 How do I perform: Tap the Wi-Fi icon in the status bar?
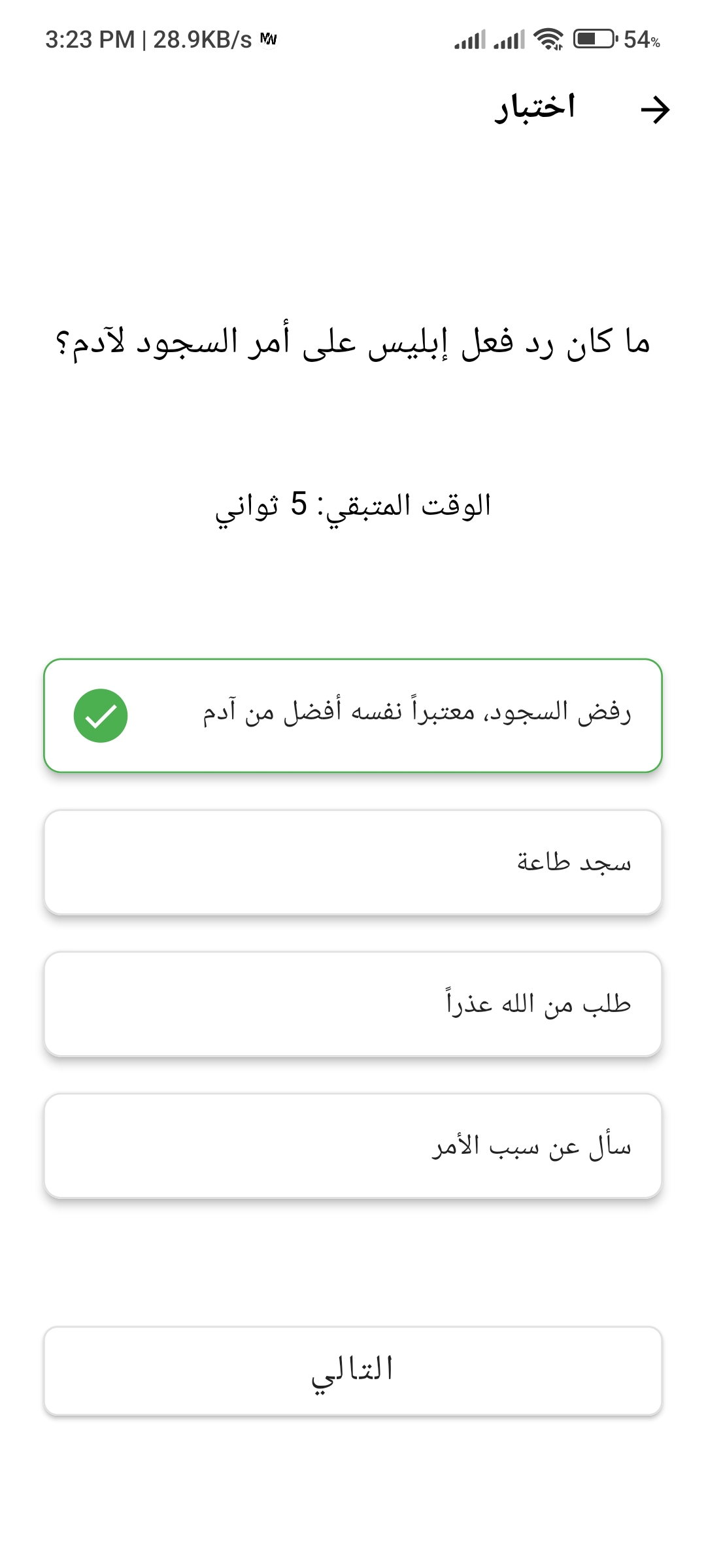click(x=548, y=41)
